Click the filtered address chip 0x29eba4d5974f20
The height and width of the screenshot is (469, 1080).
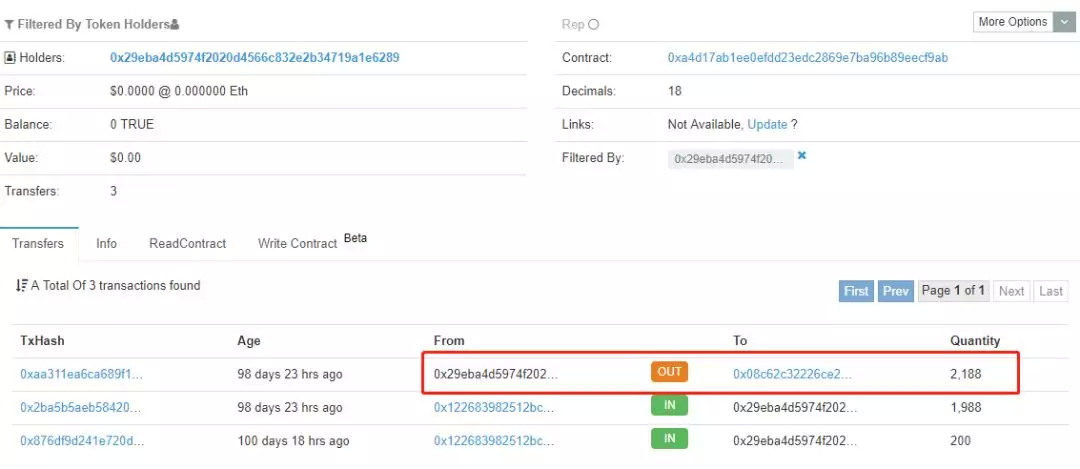click(x=729, y=158)
